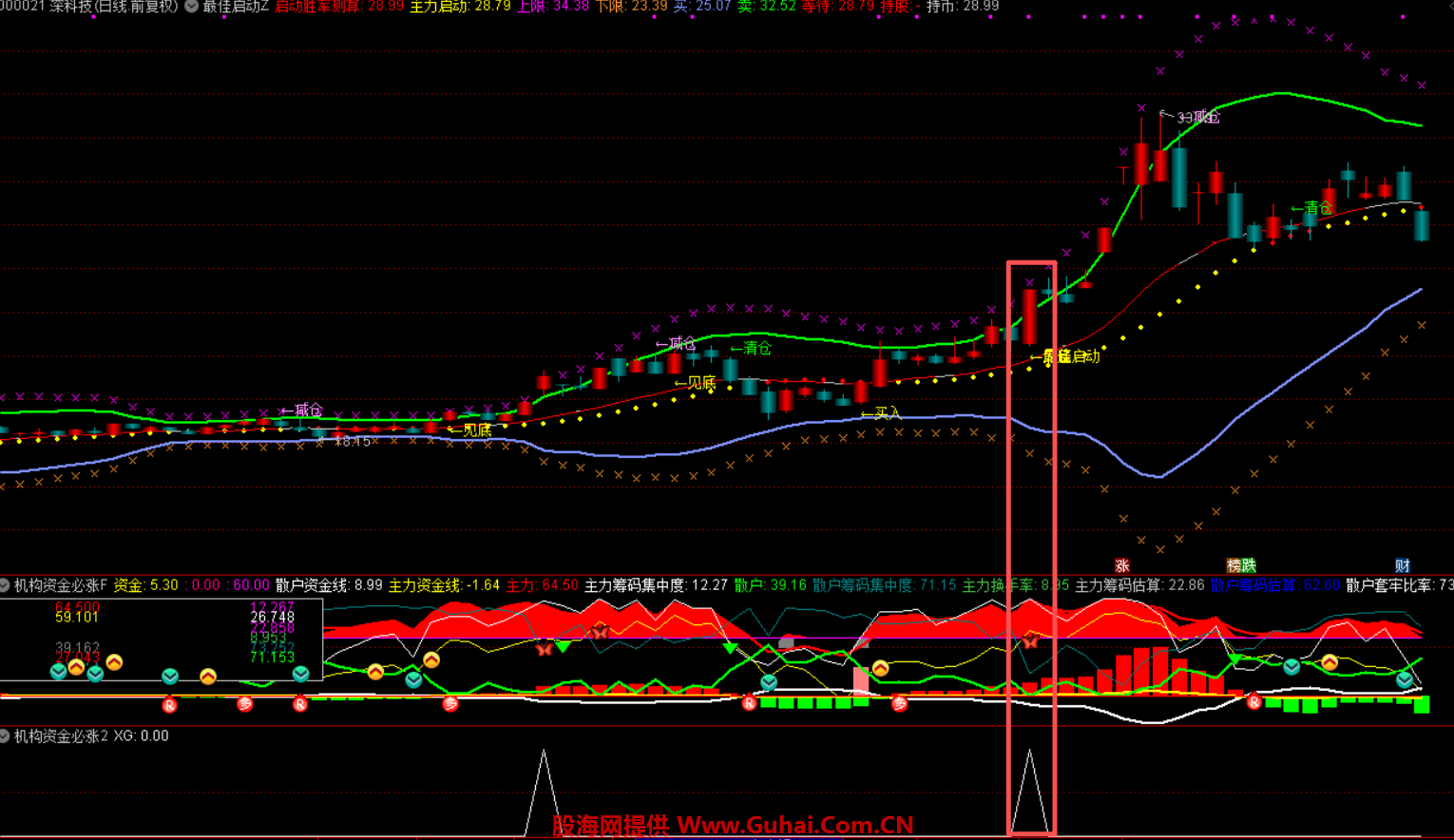This screenshot has height=840, width=1454.
Task: Click the rightmost teal down-arrow circle icon
Action: click(x=1404, y=679)
